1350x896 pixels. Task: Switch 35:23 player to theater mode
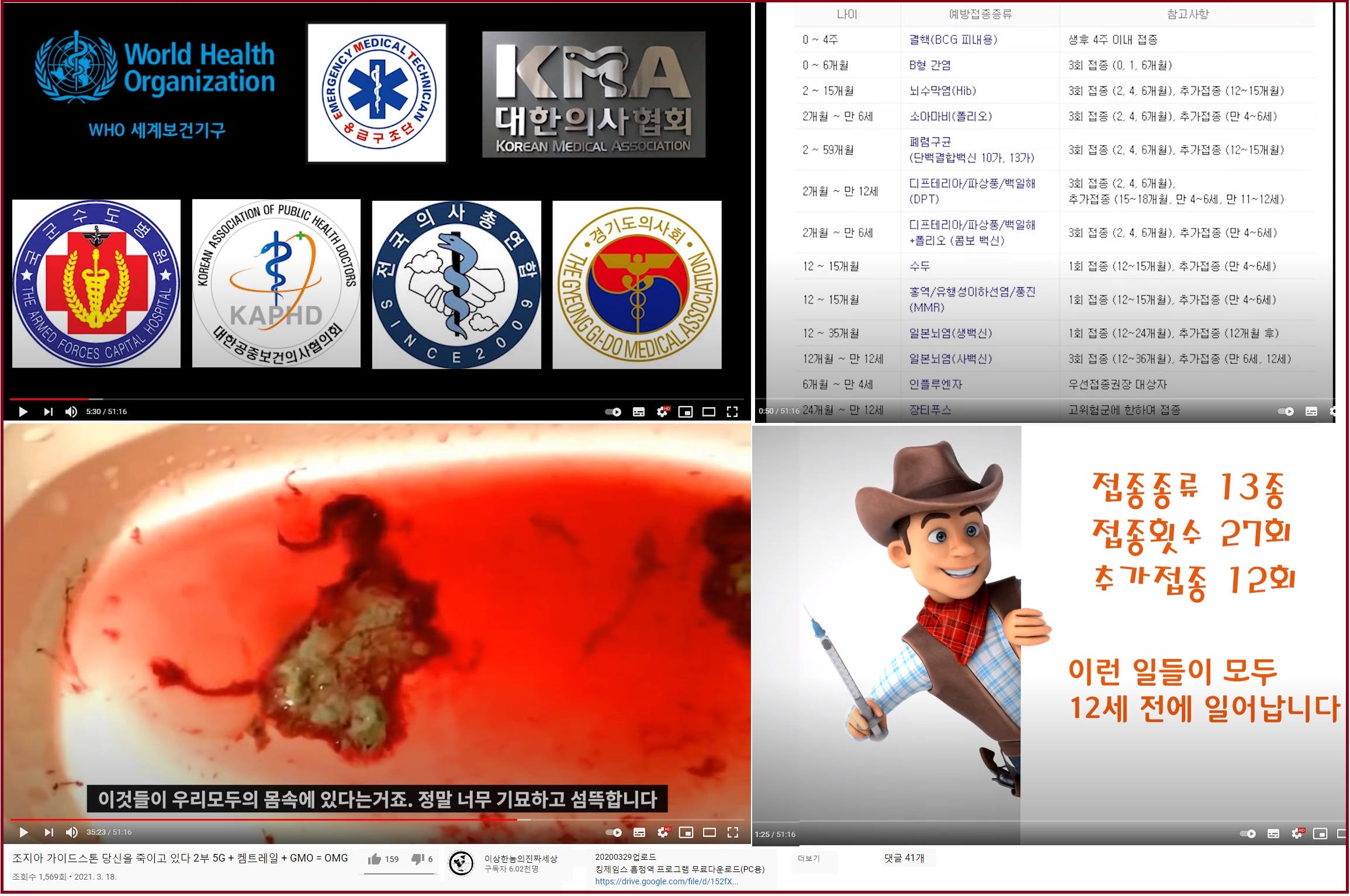click(710, 834)
